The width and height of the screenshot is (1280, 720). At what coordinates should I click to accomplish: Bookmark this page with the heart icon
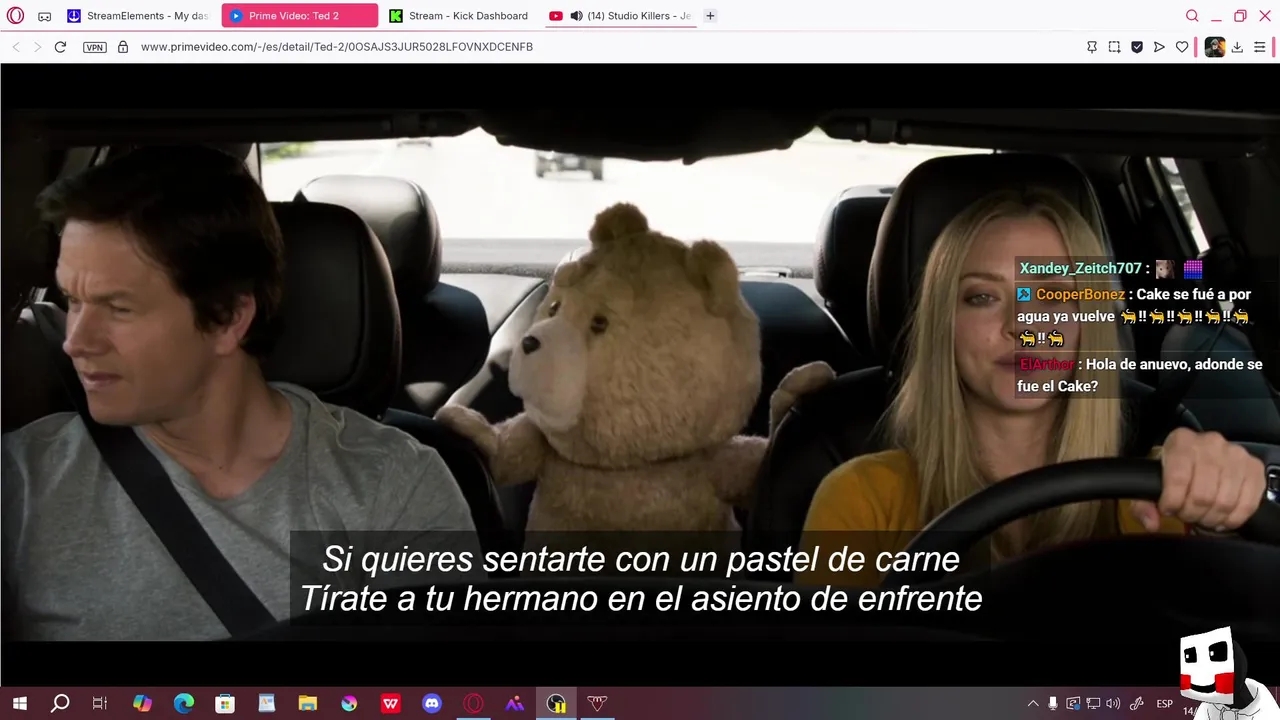tap(1182, 47)
